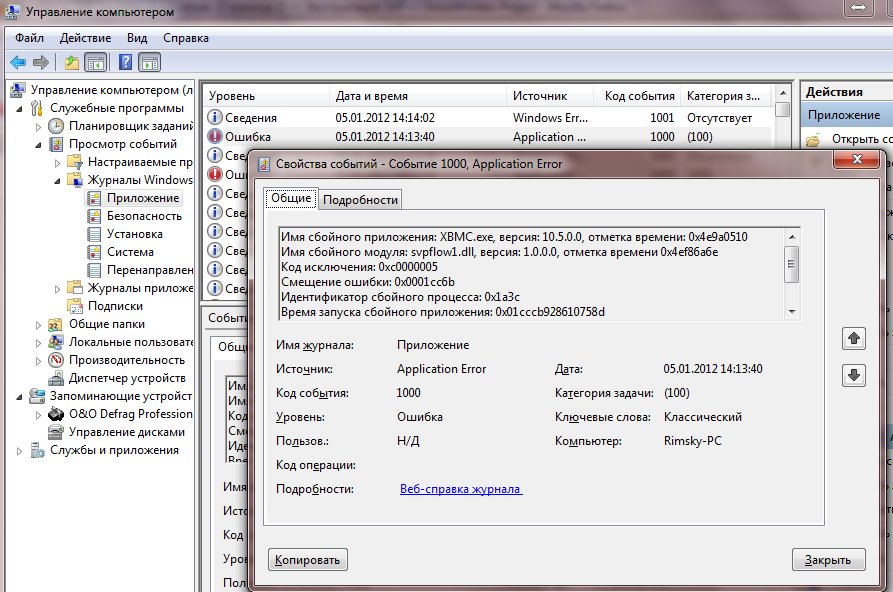This screenshot has width=893, height=592.
Task: Open the Действие menu
Action: point(85,38)
